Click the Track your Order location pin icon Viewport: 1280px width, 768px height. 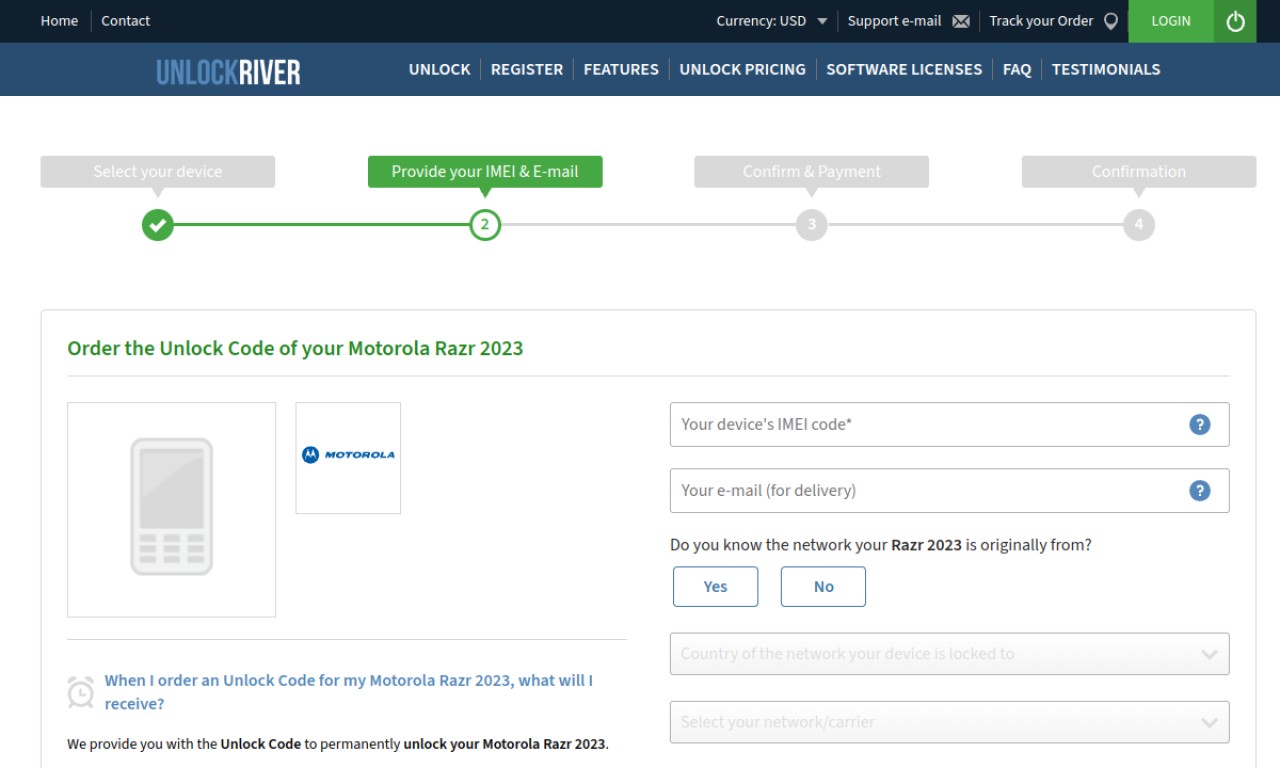(1110, 21)
